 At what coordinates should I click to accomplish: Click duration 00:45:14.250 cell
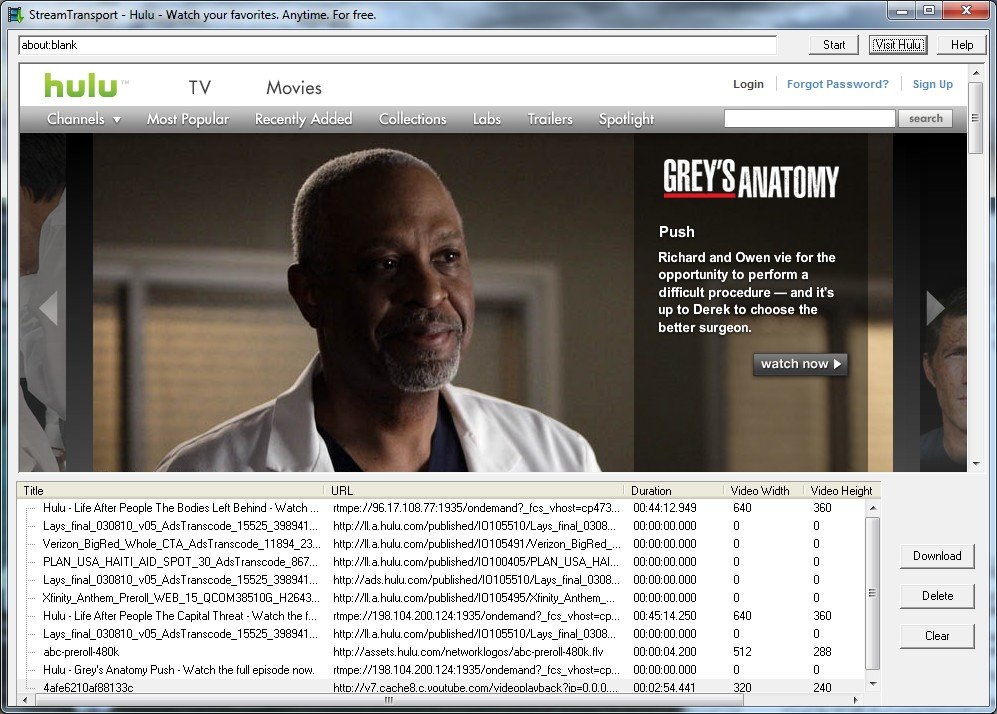pyautogui.click(x=664, y=615)
